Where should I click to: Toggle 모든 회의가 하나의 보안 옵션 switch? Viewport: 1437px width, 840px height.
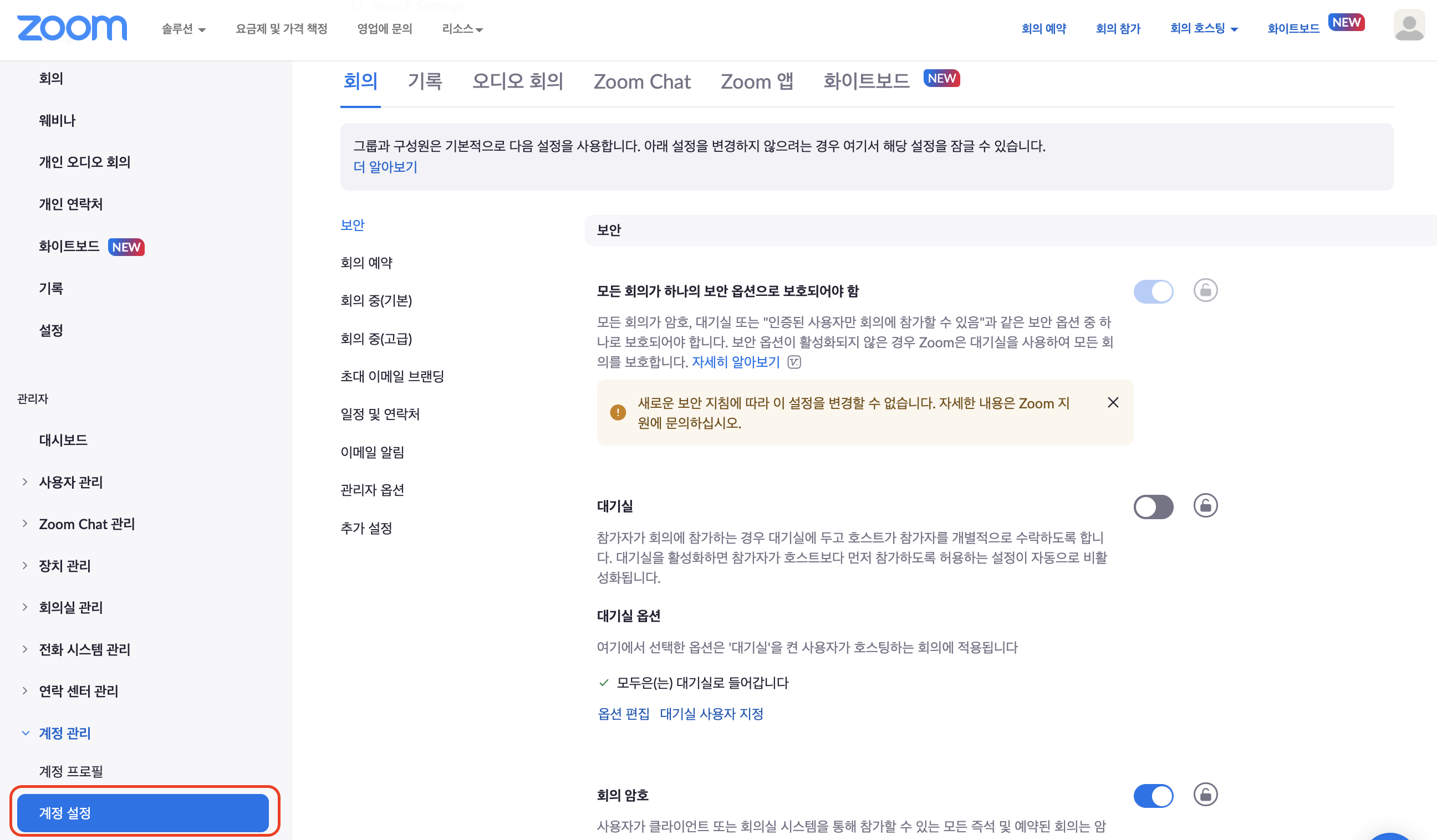(1153, 292)
